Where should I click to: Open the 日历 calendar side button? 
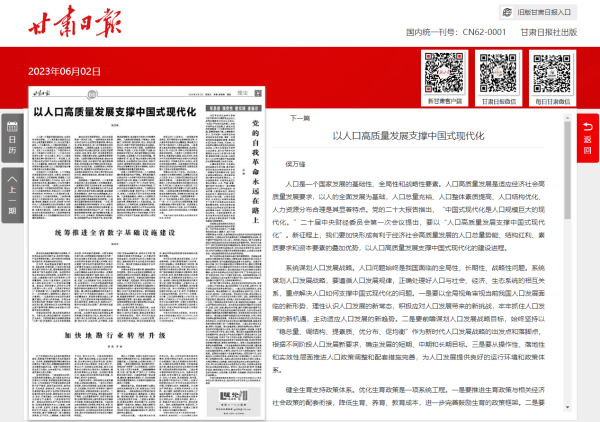(12, 138)
